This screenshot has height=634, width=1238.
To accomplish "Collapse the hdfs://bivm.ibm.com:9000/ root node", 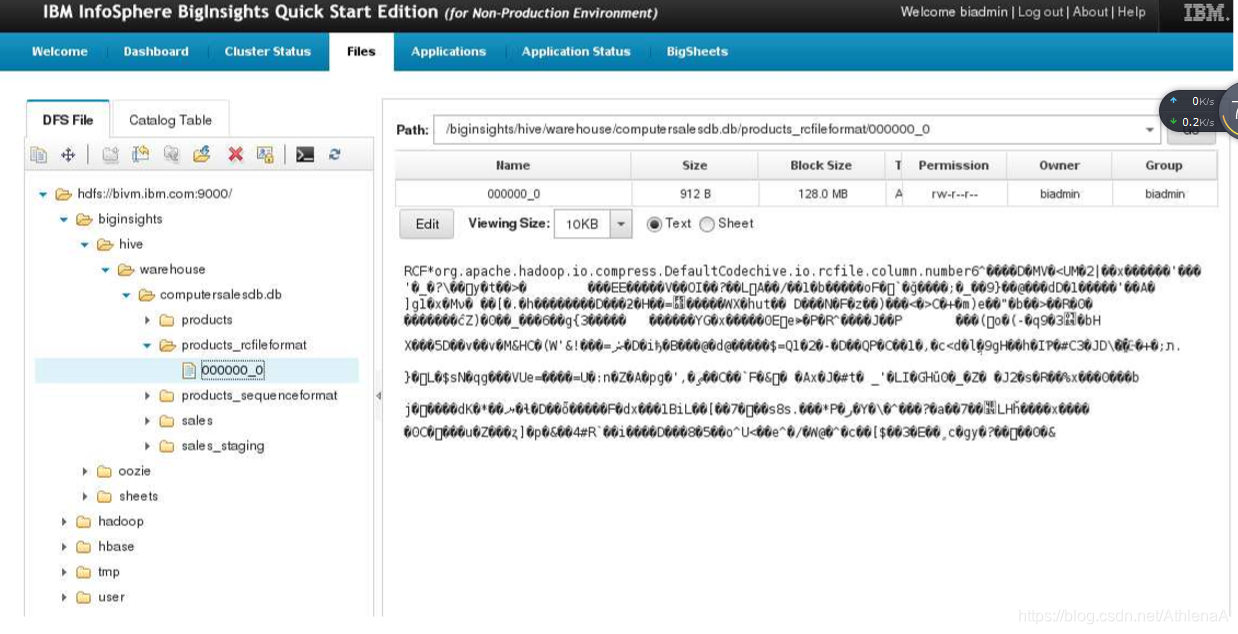I will click(x=43, y=194).
